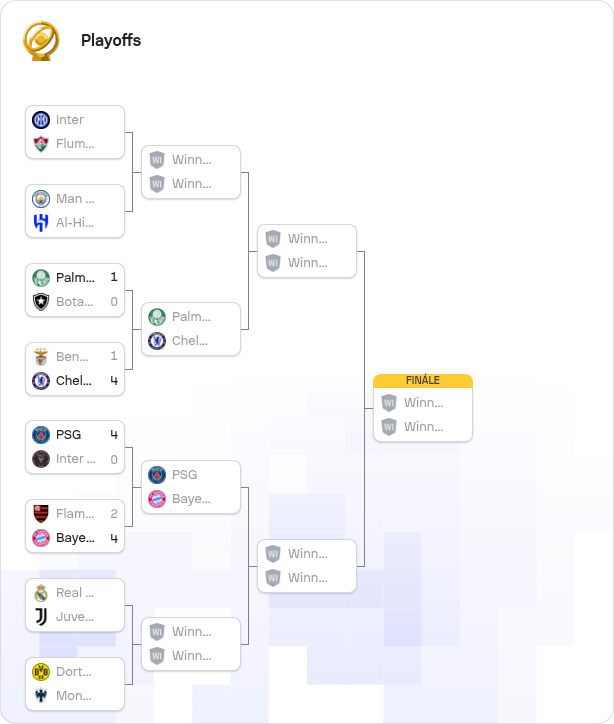Click the Dortmund BVB logo
Screen dimensions: 614x724
tap(41, 672)
